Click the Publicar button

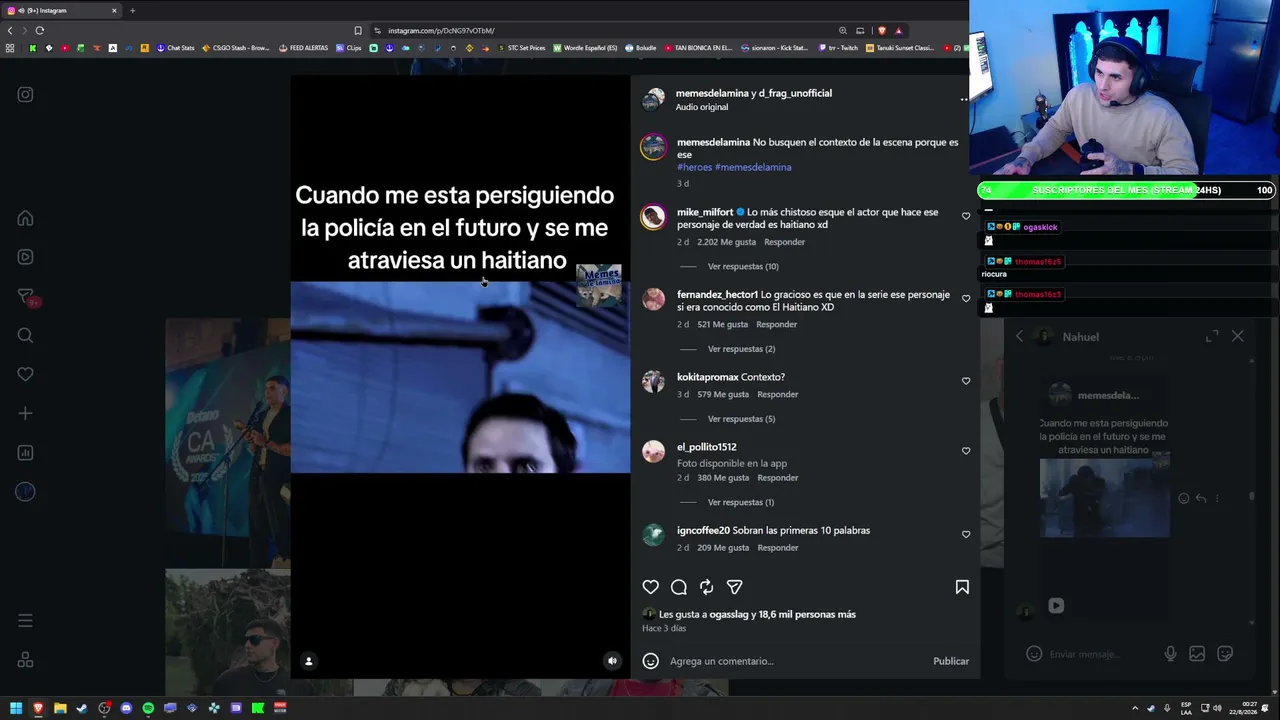click(x=951, y=661)
